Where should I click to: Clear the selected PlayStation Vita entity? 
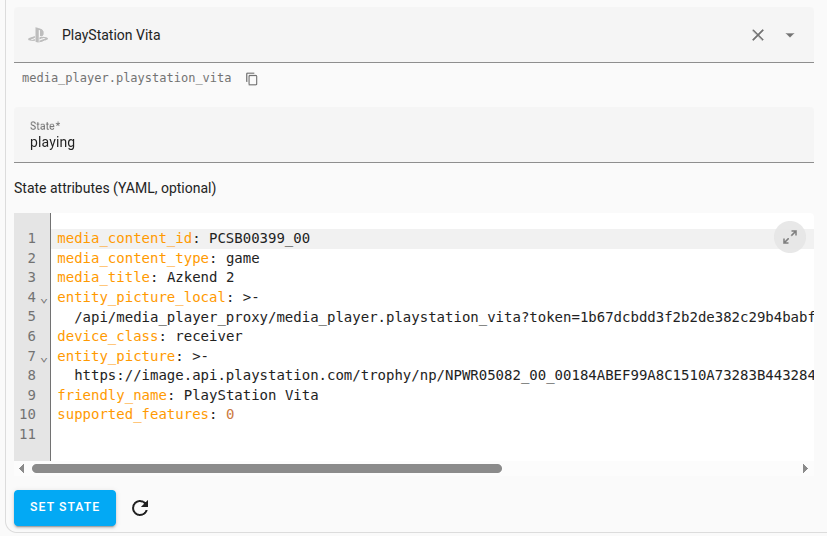758,35
